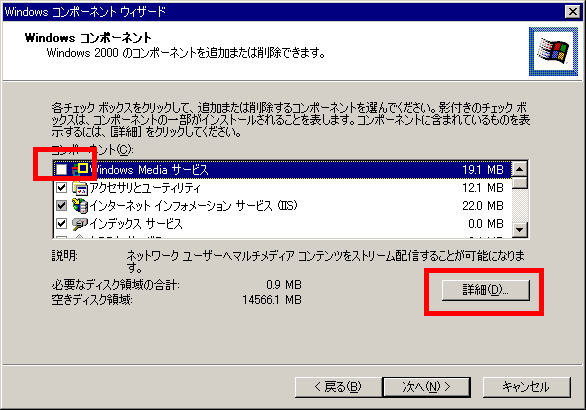
Task: Close the Windows コンポーネント ウィザード window
Action: [573, 12]
